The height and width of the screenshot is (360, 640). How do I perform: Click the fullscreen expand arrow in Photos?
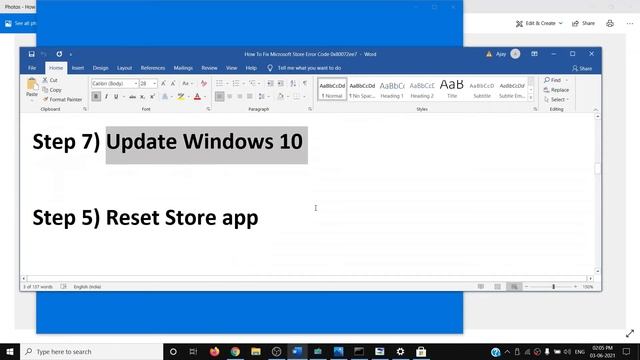[x=630, y=333]
